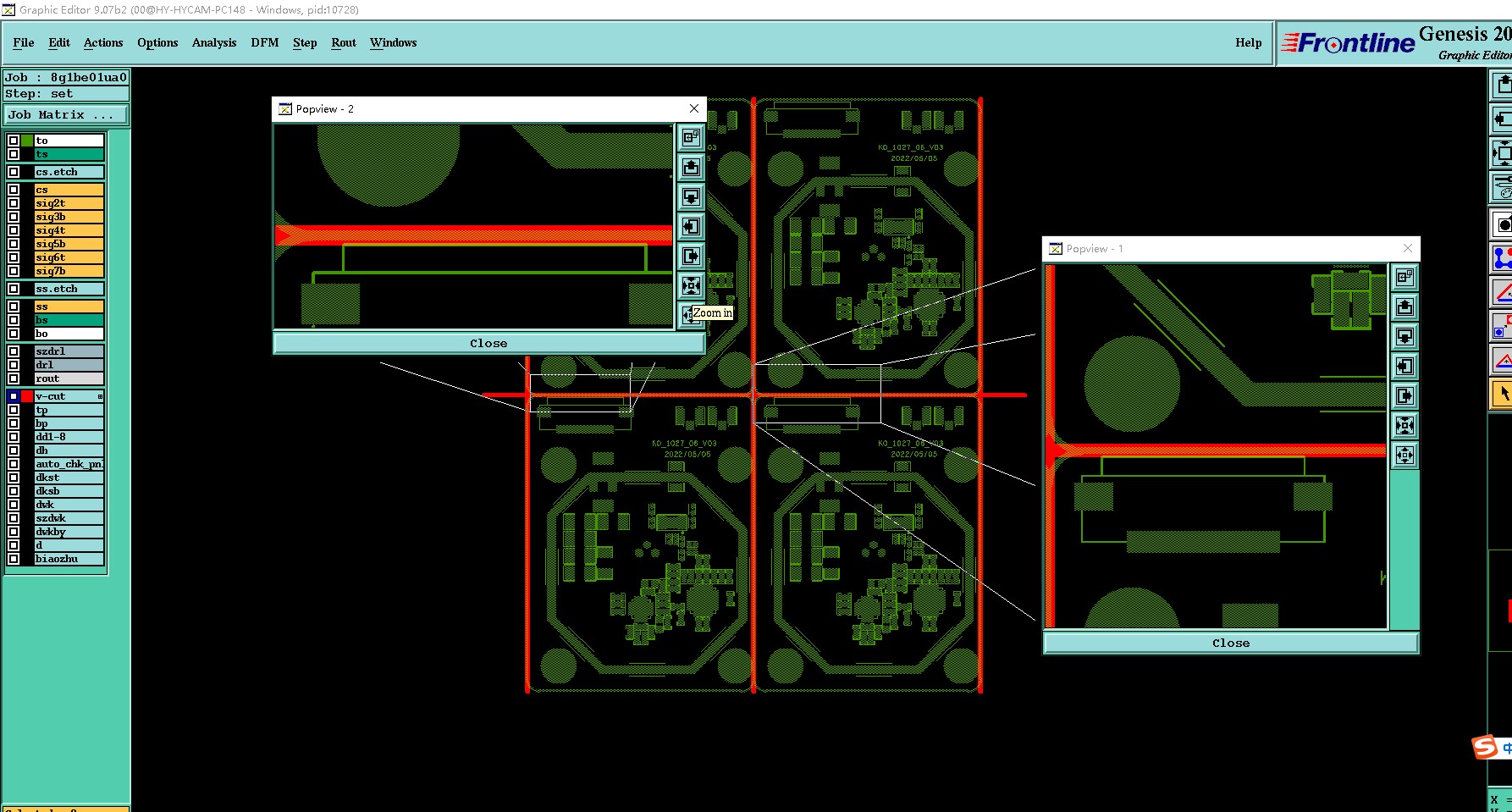Screen dimensions: 1512x812
Task: Click pan up icon in main right toolbar
Action: click(1502, 85)
